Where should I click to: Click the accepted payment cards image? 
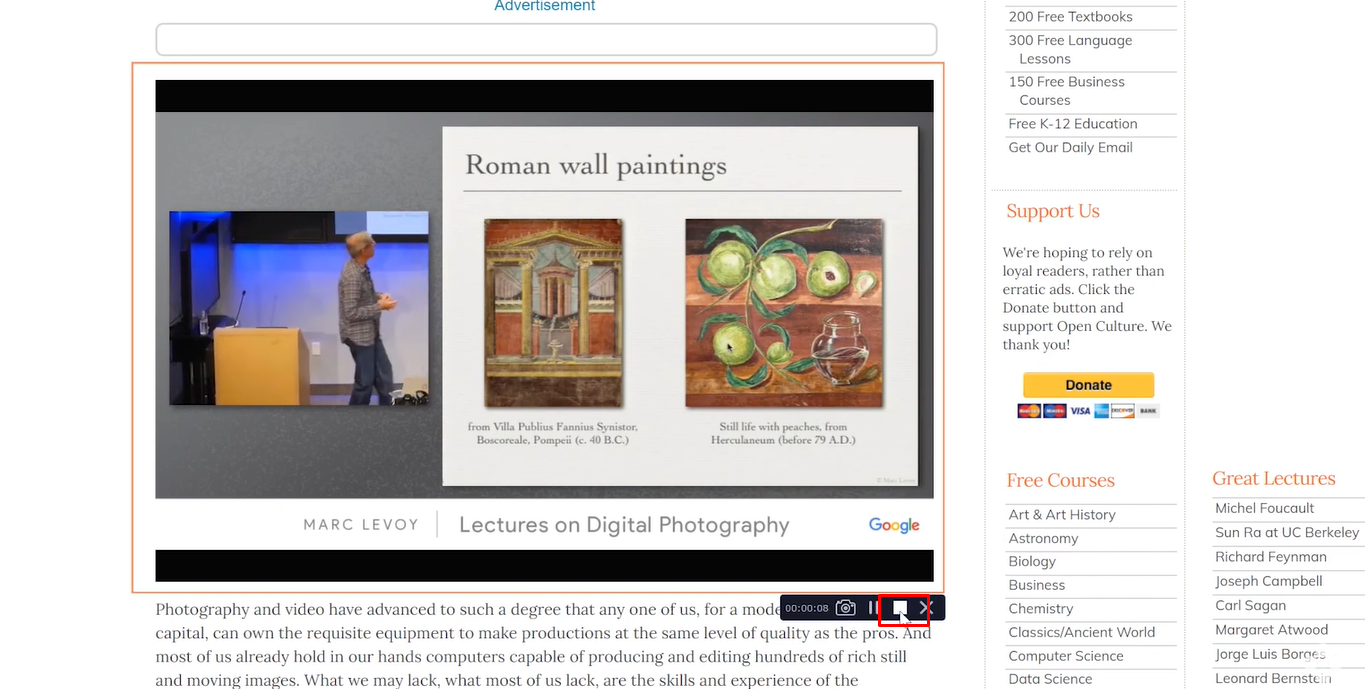[1088, 411]
